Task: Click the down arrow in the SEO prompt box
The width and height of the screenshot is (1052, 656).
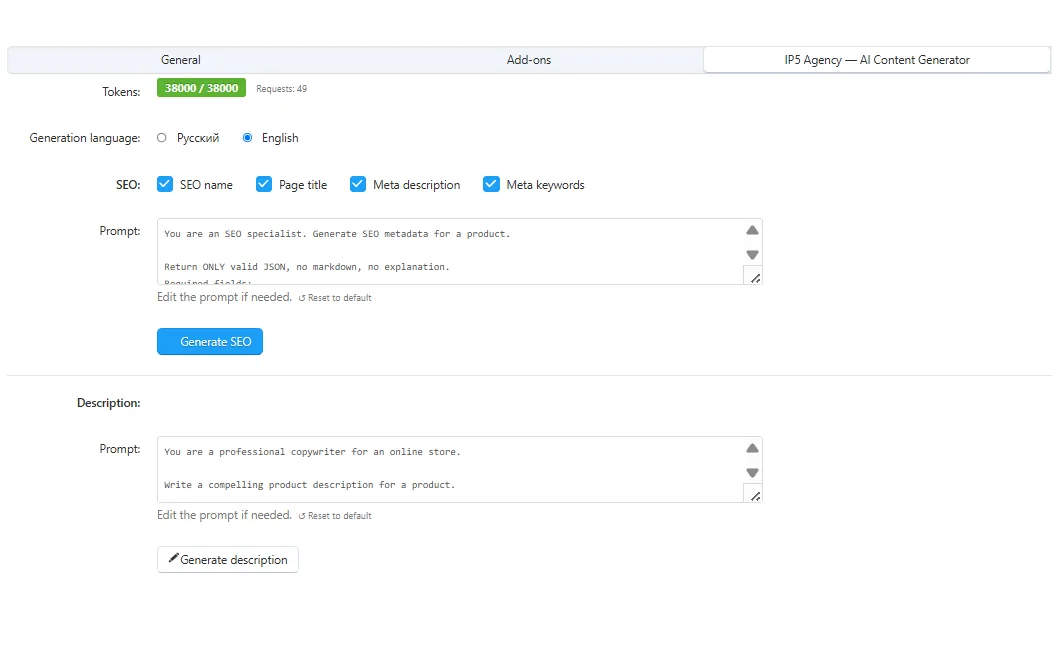Action: (752, 255)
